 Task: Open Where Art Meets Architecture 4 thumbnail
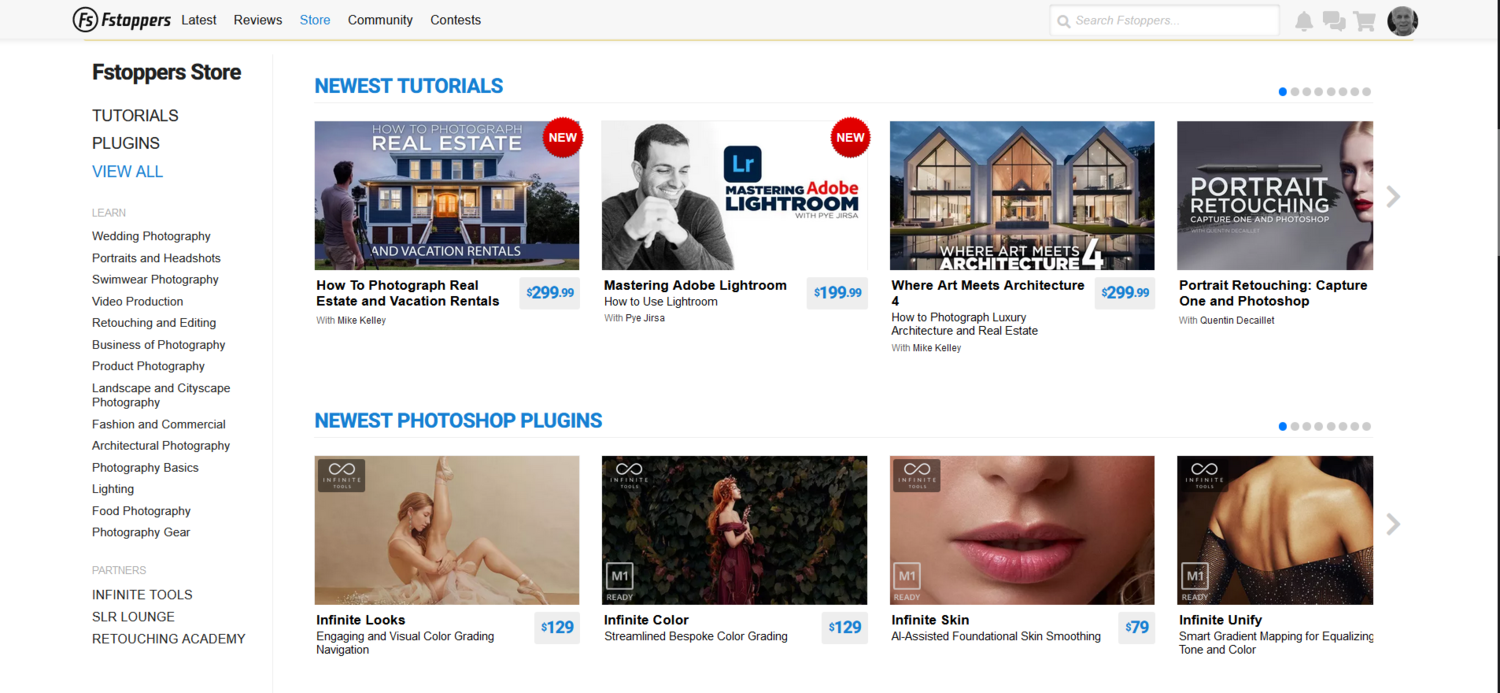pyautogui.click(x=1022, y=196)
